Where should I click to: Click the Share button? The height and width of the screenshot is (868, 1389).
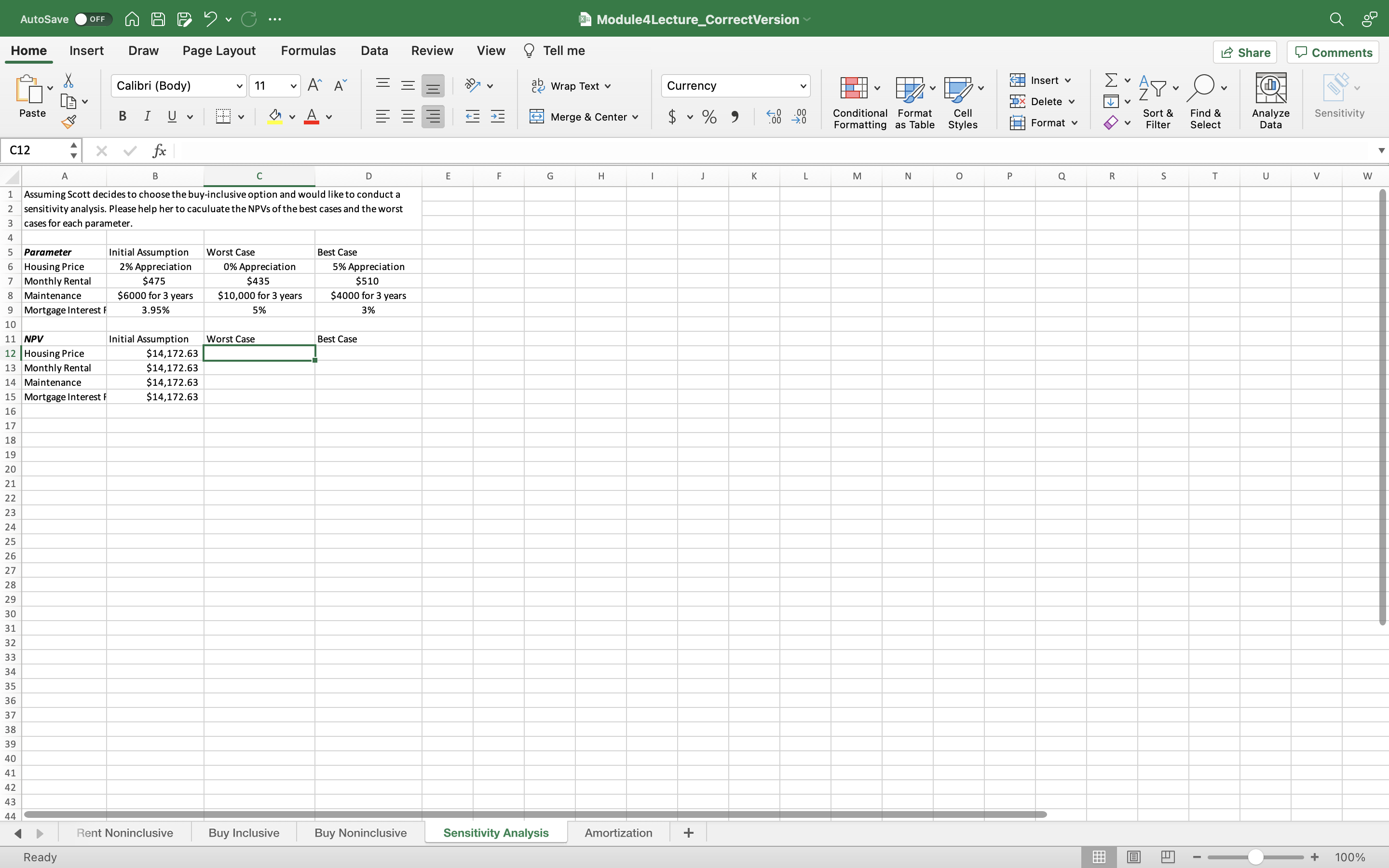(x=1245, y=52)
